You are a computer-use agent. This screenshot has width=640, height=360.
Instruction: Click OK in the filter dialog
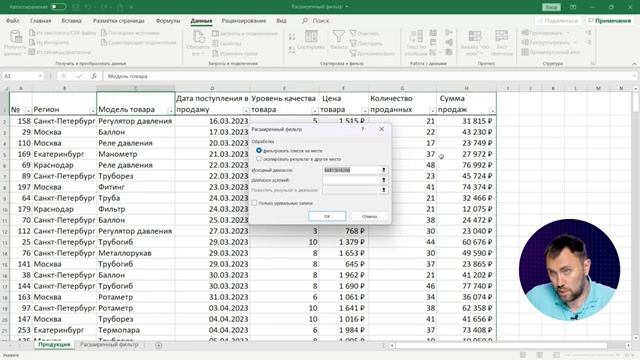click(327, 216)
